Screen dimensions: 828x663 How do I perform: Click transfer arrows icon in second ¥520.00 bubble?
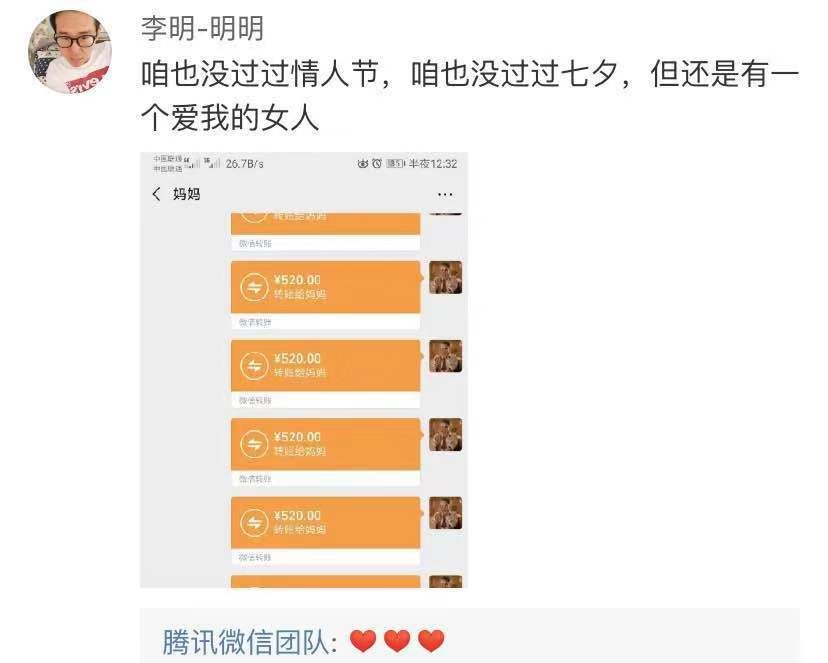point(254,366)
